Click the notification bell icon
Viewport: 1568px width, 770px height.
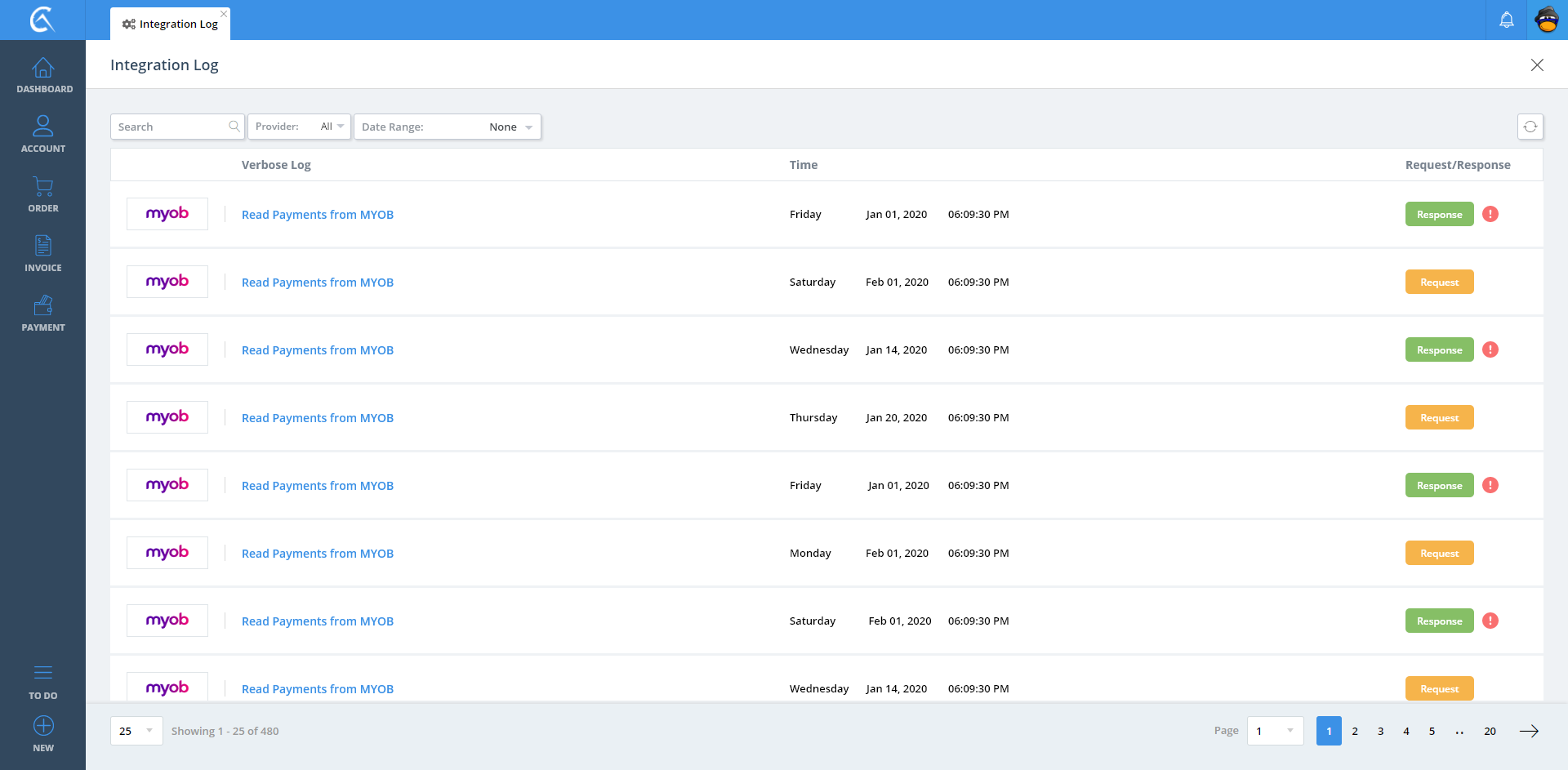tap(1506, 20)
